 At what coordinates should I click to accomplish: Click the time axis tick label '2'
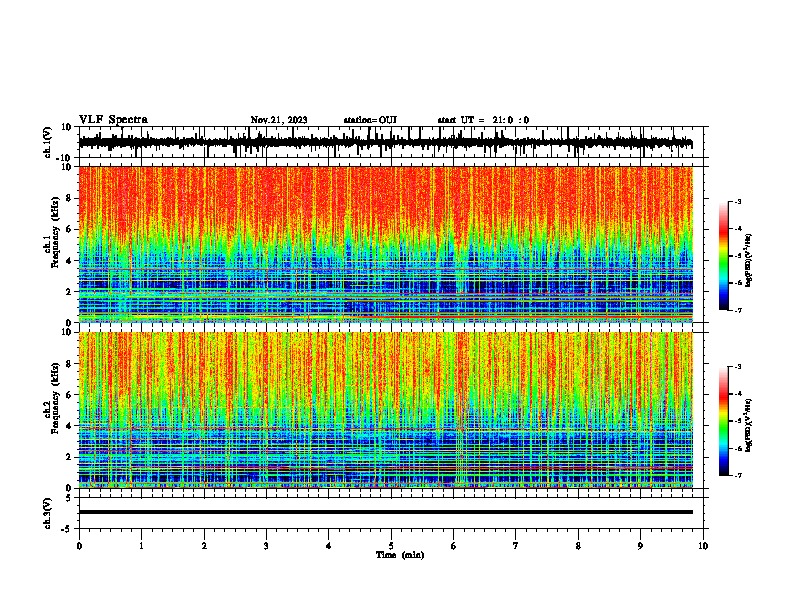tap(204, 546)
